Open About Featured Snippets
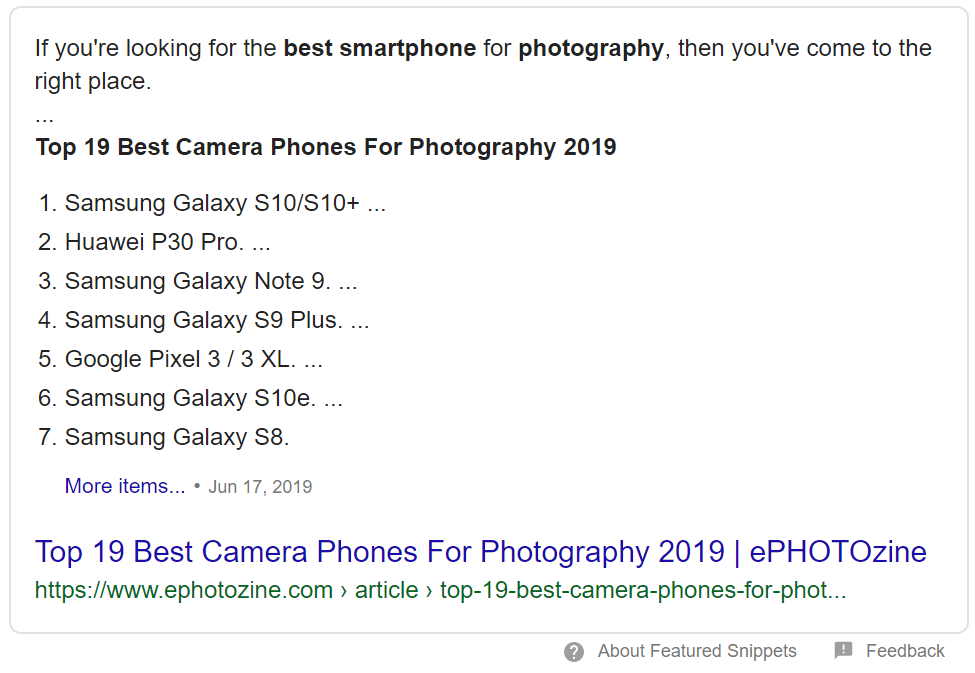The image size is (975, 673). tap(697, 651)
